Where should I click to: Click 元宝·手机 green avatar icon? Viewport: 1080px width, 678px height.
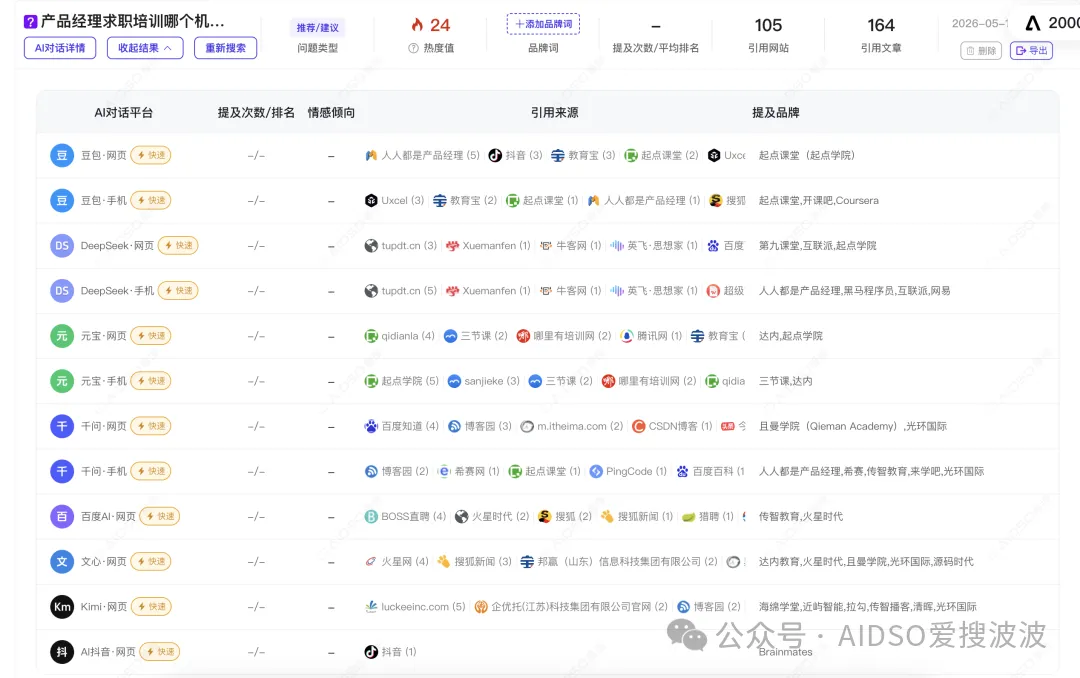coord(62,381)
